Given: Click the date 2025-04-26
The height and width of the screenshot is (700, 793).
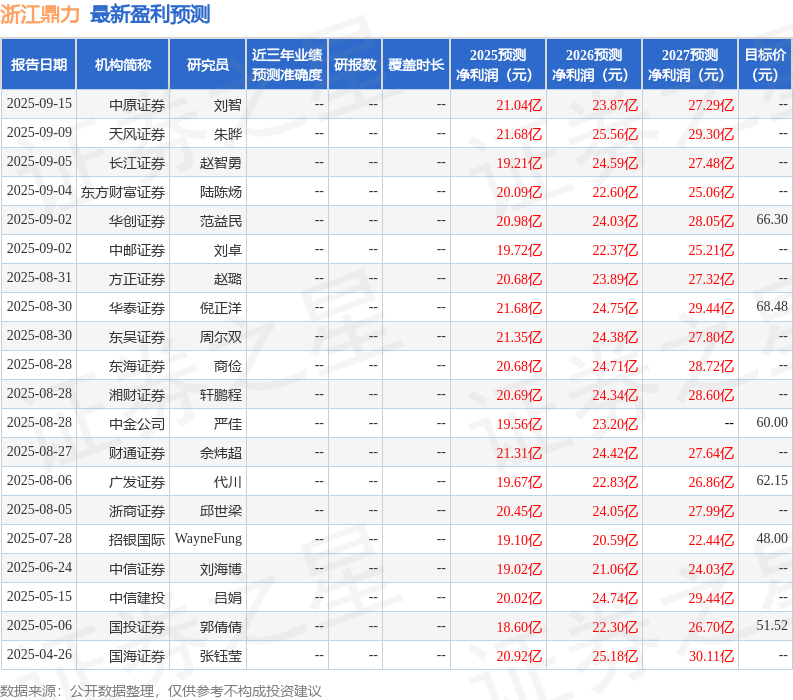Looking at the screenshot, I should pyautogui.click(x=39, y=654).
